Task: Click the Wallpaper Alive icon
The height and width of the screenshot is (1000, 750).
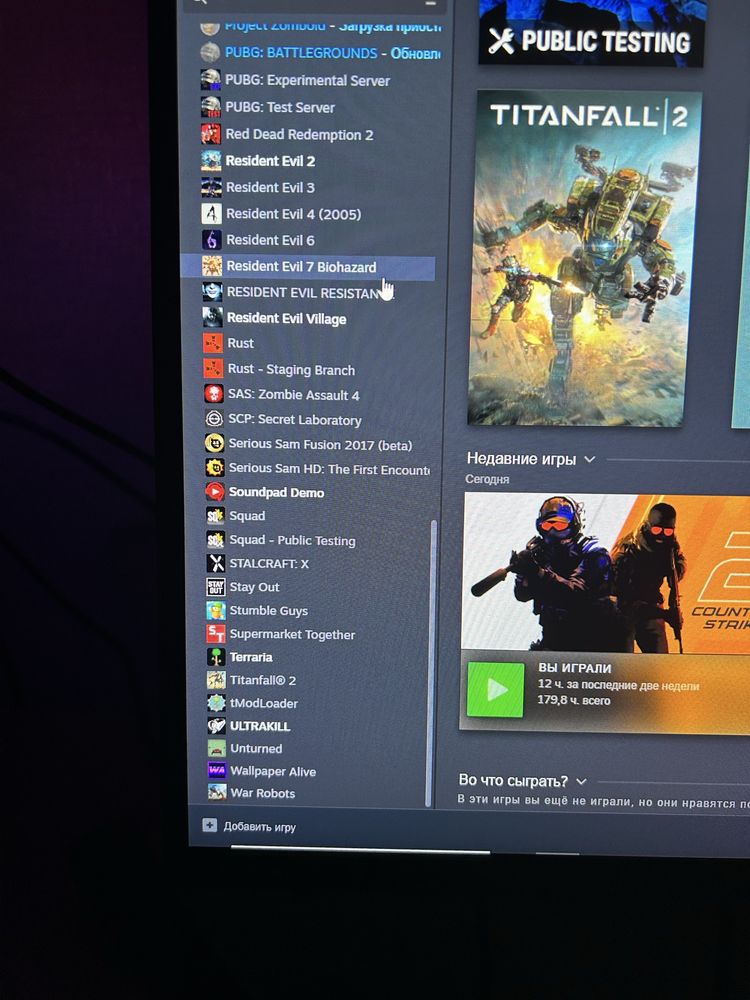Action: pos(217,770)
